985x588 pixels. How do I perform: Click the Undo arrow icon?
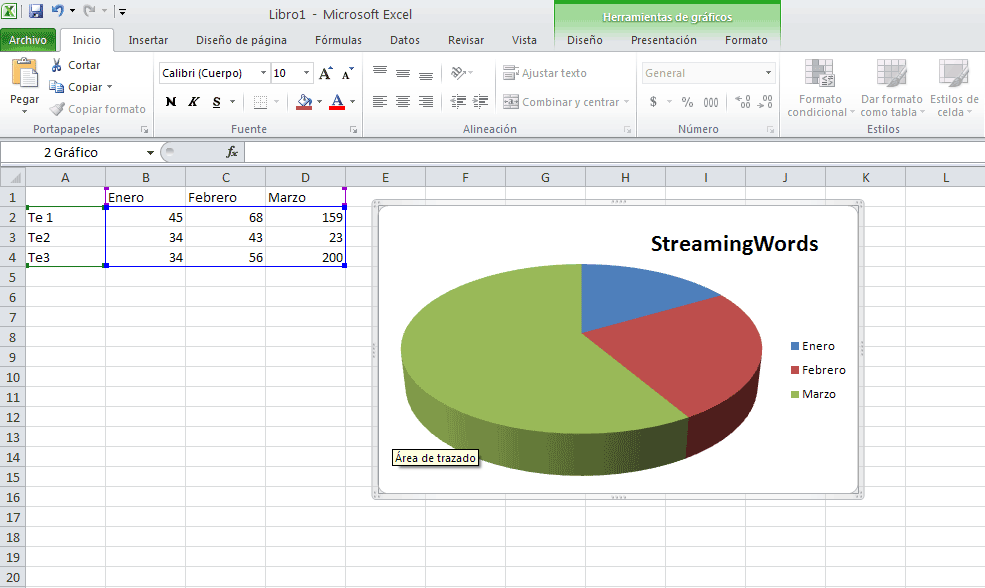[58, 11]
